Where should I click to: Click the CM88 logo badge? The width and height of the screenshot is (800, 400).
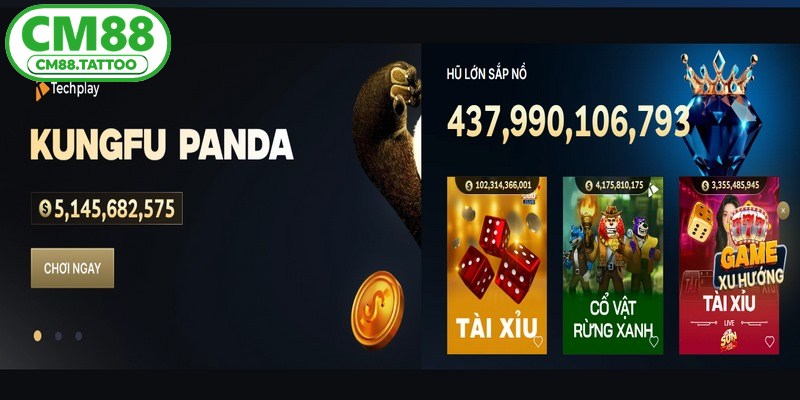pyautogui.click(x=88, y=43)
